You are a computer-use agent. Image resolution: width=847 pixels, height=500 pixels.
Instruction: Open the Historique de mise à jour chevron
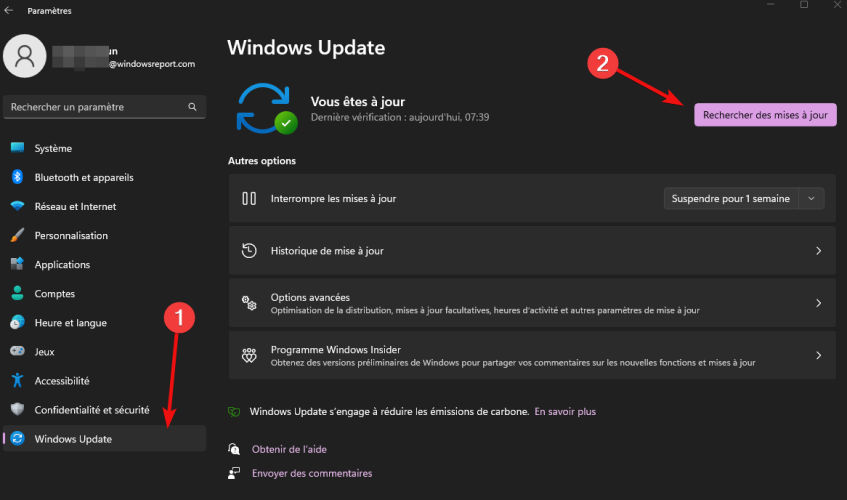818,251
